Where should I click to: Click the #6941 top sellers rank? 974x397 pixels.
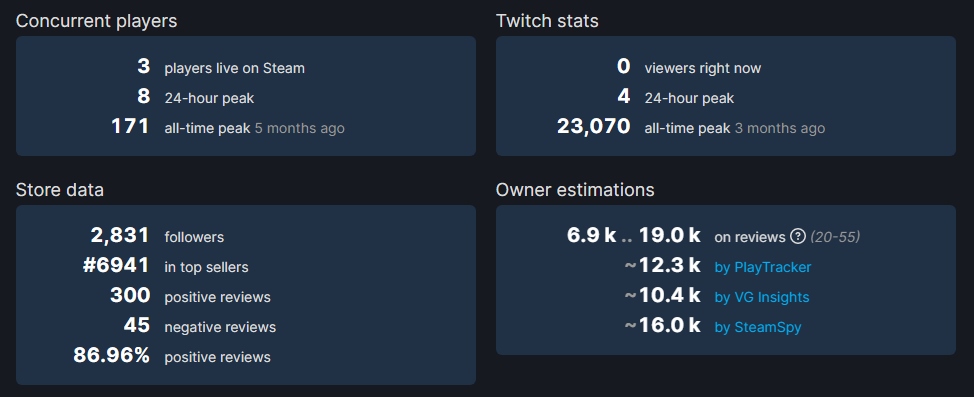click(x=116, y=265)
